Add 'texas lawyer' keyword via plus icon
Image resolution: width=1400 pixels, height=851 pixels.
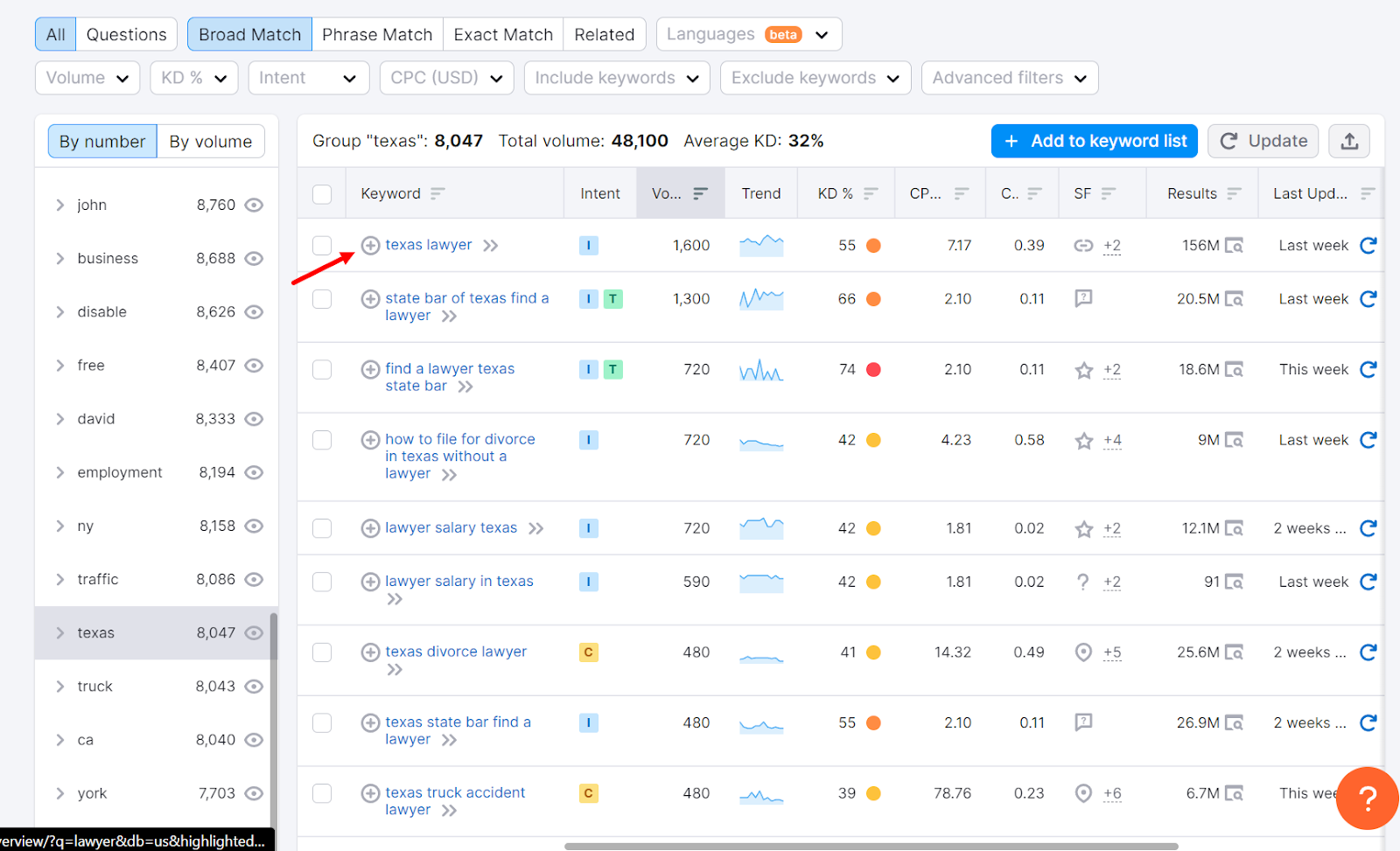coord(370,246)
